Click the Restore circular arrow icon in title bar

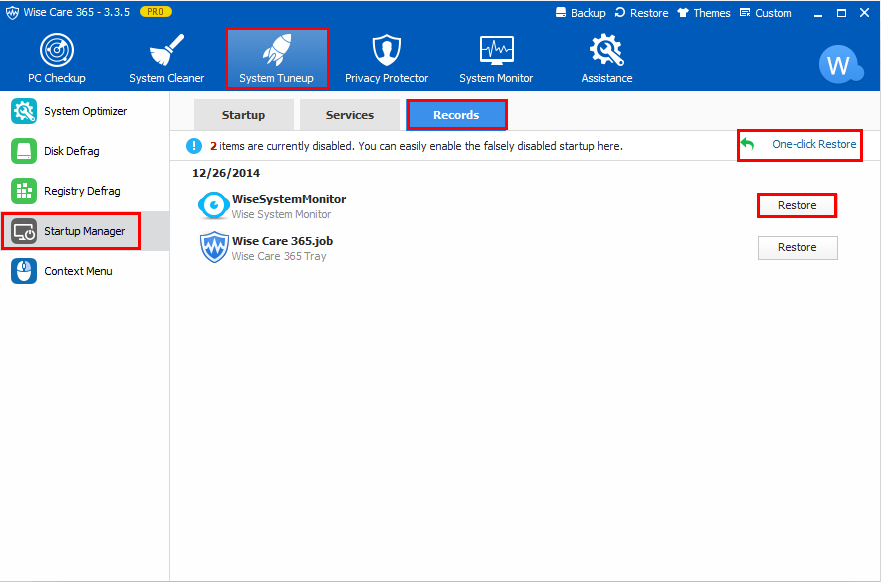(620, 12)
